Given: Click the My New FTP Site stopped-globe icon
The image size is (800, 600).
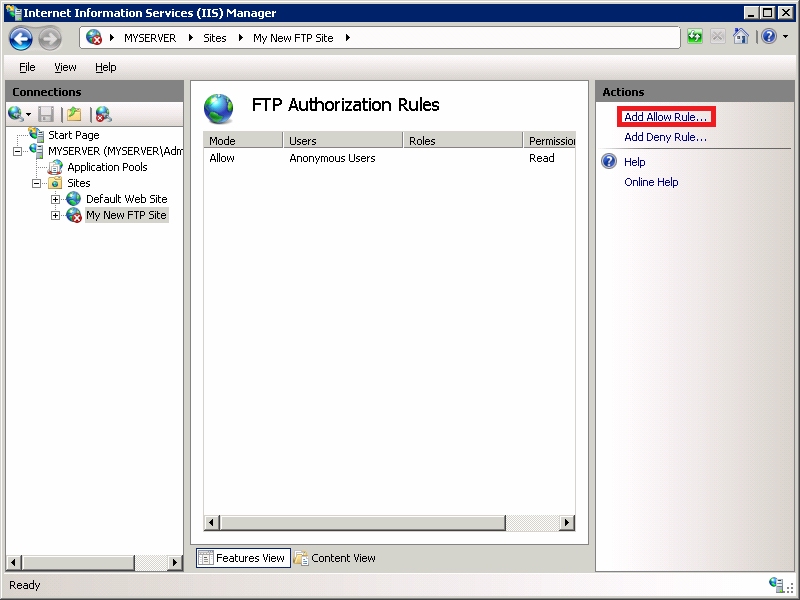Looking at the screenshot, I should point(74,215).
